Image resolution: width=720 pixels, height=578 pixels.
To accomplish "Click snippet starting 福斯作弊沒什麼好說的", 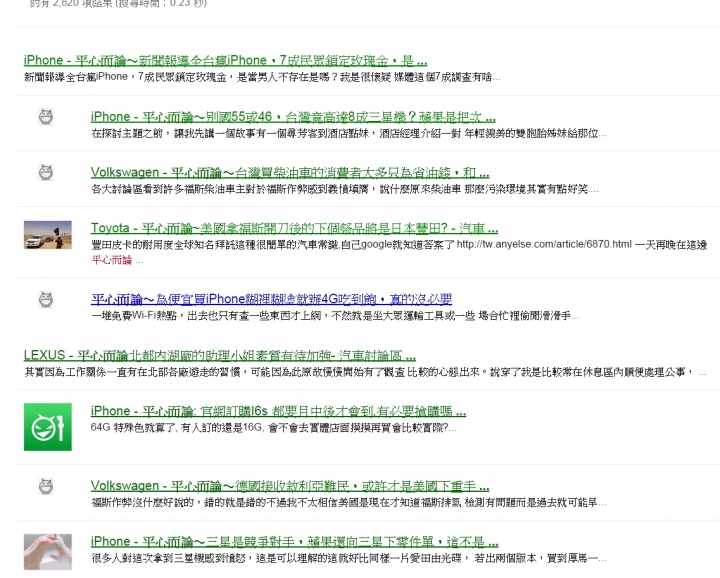I will coord(349,503).
